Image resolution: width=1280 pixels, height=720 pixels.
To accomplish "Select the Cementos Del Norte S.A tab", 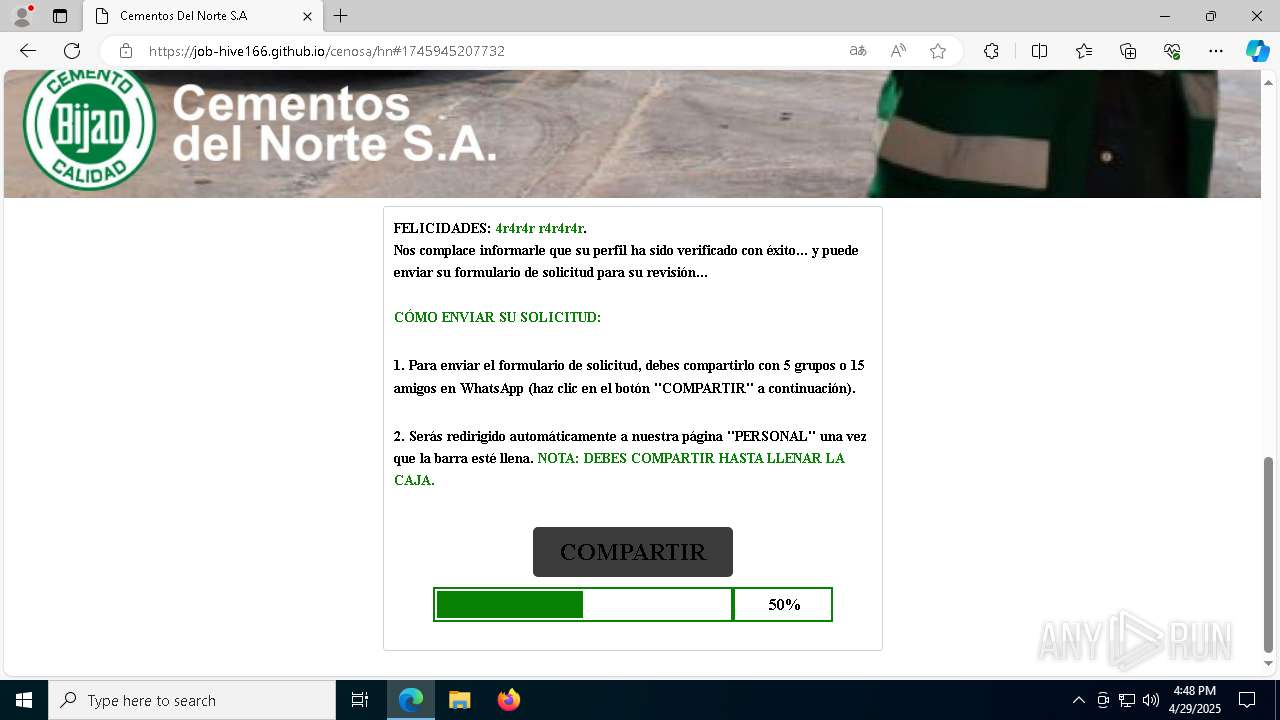I will click(x=202, y=16).
